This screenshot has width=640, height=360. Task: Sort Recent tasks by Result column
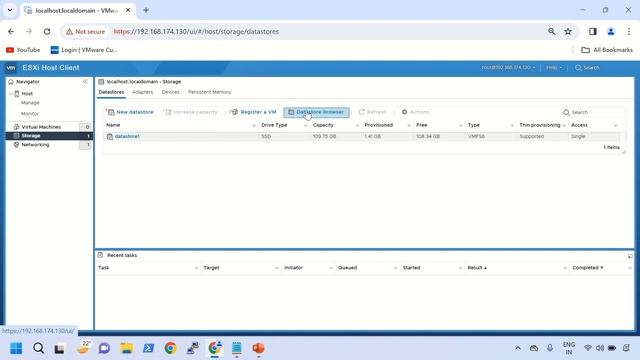pos(477,268)
